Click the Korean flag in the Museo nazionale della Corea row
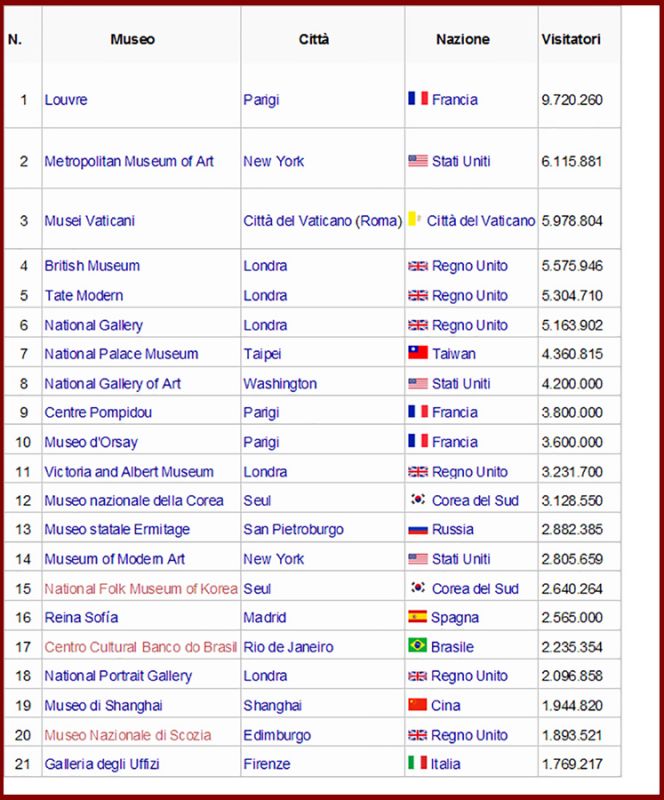This screenshot has height=800, width=664. click(418, 499)
